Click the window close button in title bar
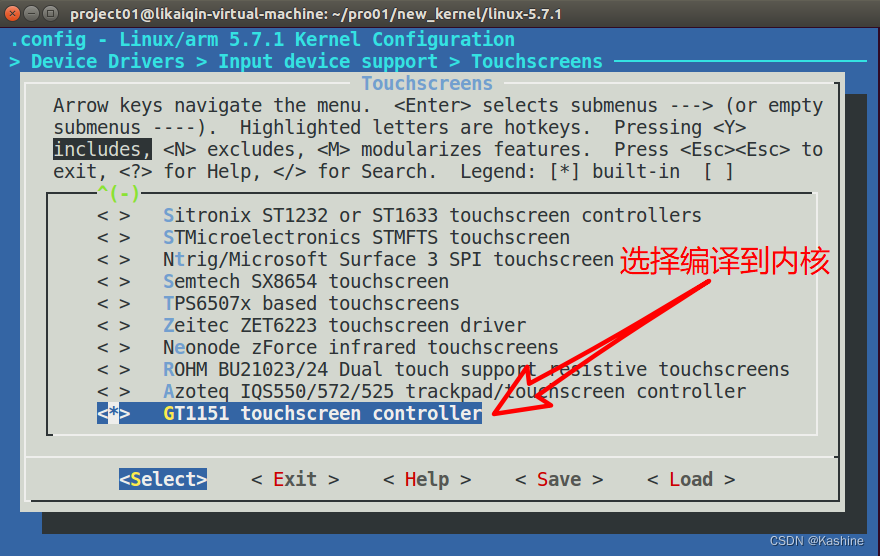Viewport: 880px width, 556px height. click(11, 14)
